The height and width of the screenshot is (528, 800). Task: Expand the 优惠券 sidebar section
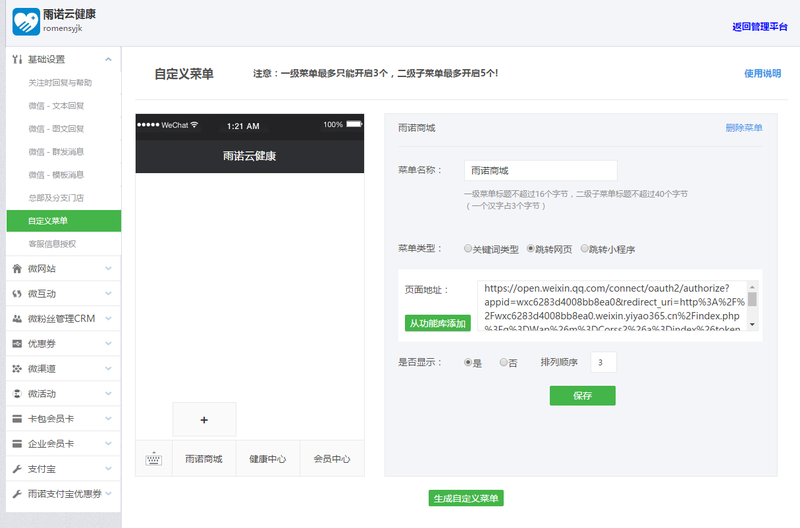click(x=108, y=344)
